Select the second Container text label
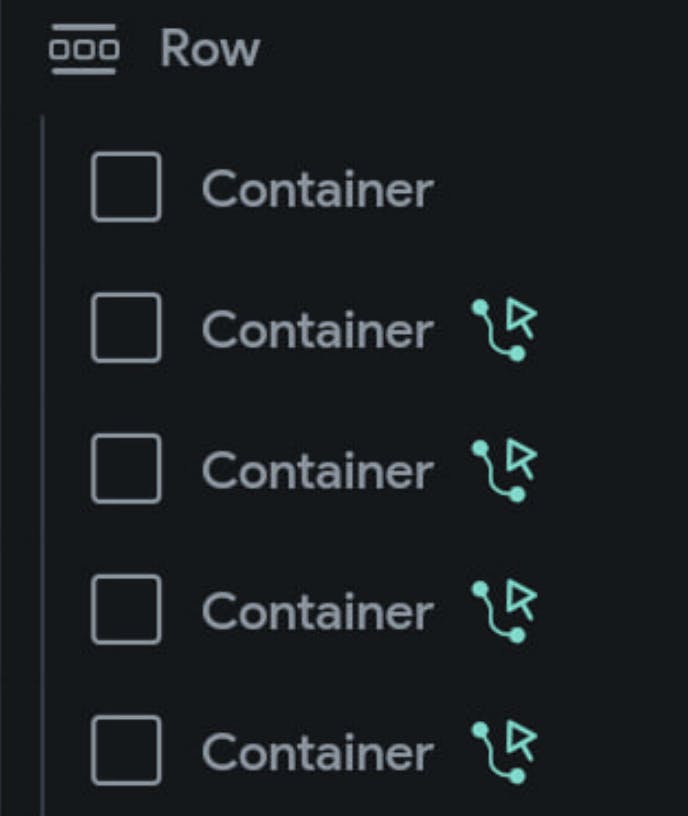 (x=317, y=330)
